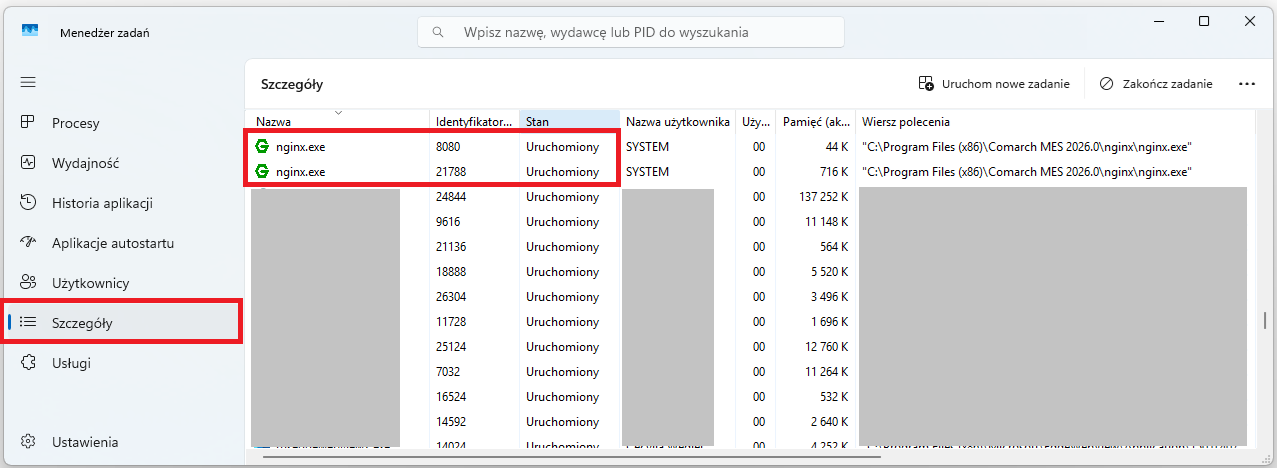Viewport: 1277px width, 468px height.
Task: Open the three-dots more options menu
Action: point(1247,84)
